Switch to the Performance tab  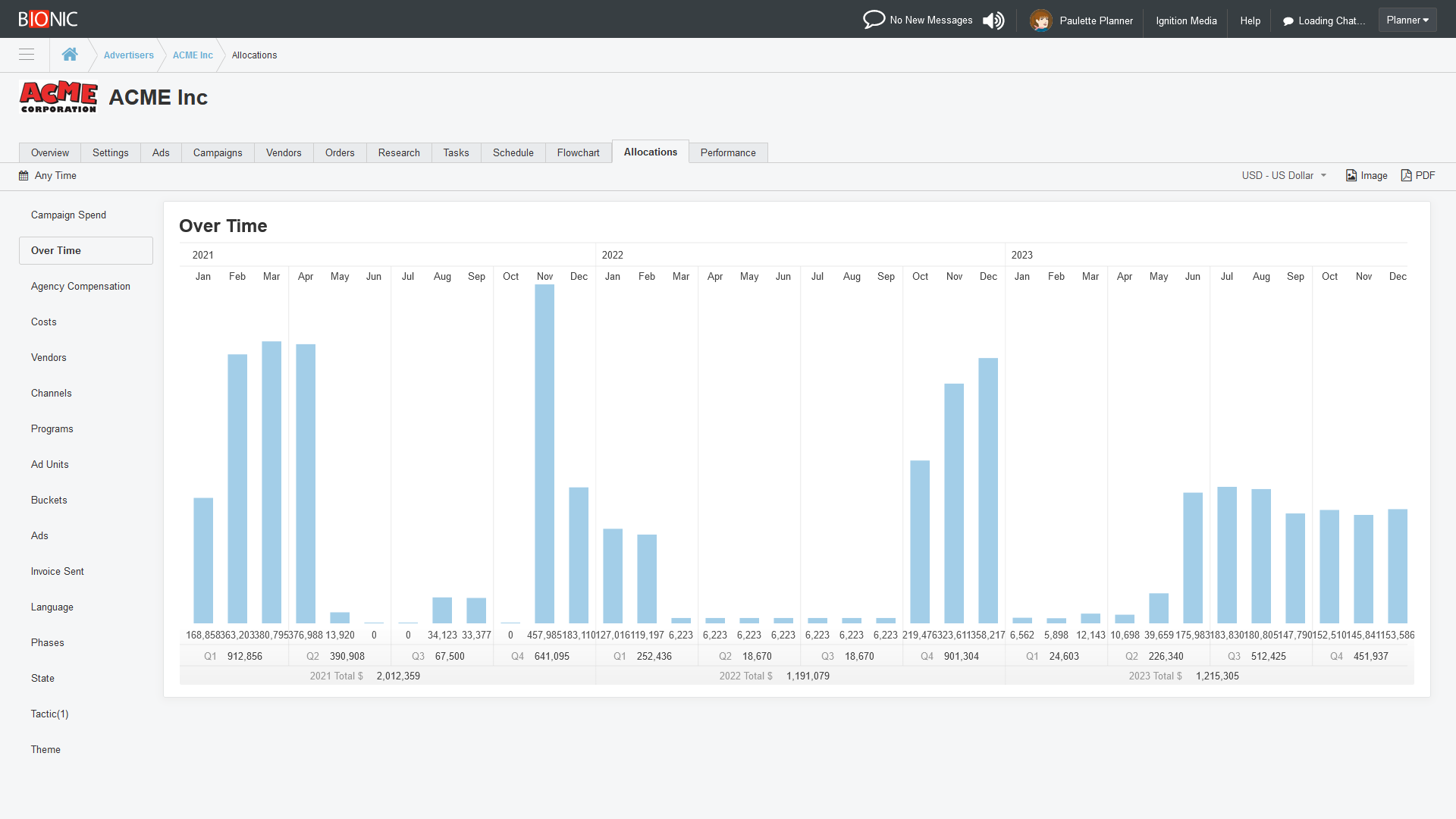pos(727,152)
